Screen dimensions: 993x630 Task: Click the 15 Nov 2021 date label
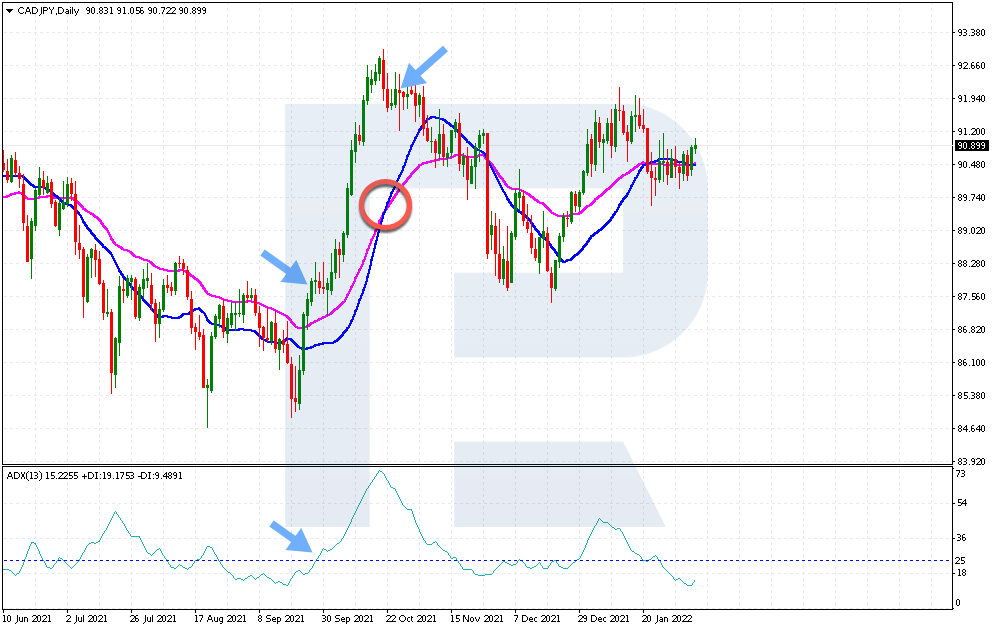coord(476,619)
